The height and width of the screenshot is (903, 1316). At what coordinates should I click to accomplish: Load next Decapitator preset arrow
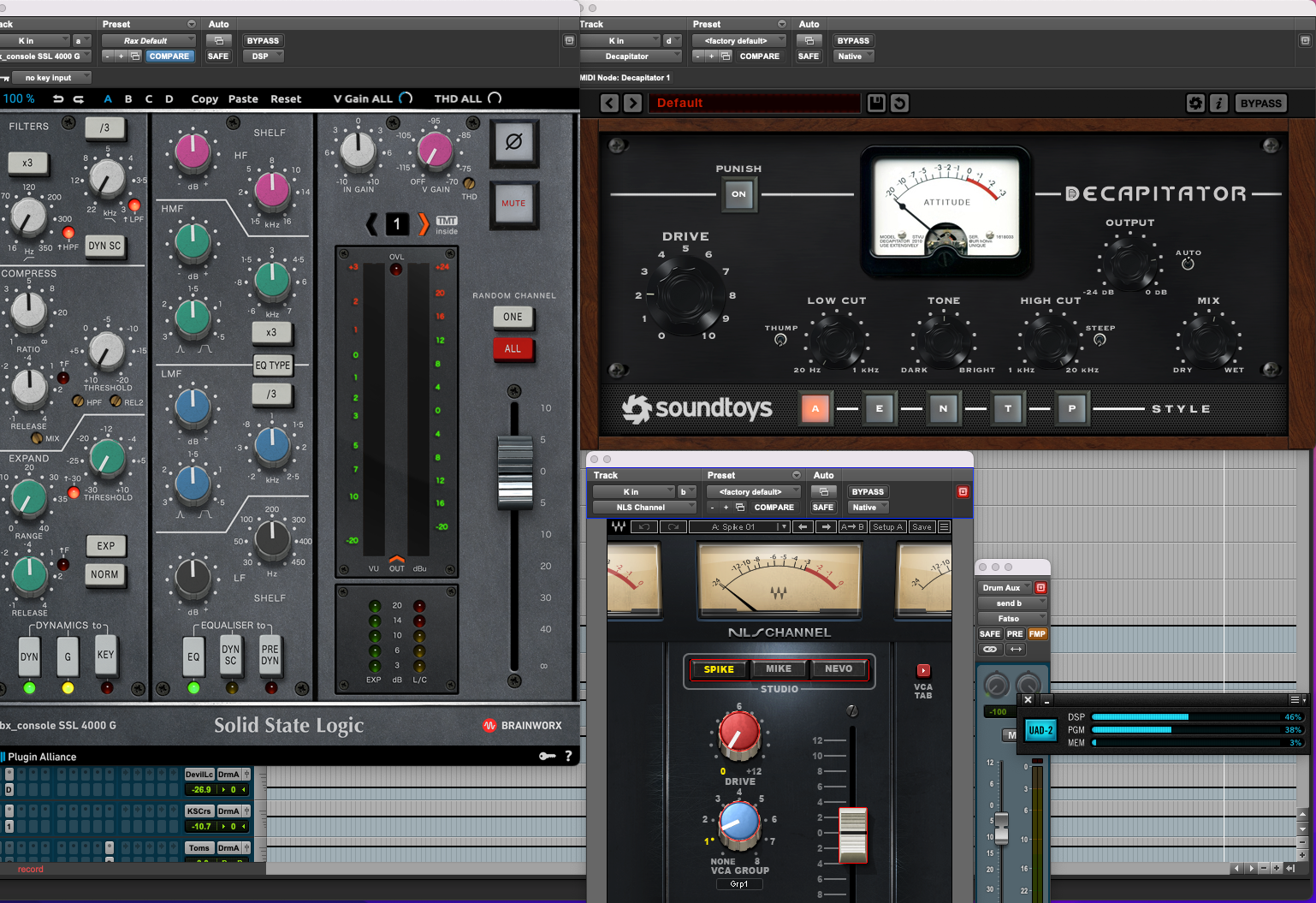tap(632, 104)
